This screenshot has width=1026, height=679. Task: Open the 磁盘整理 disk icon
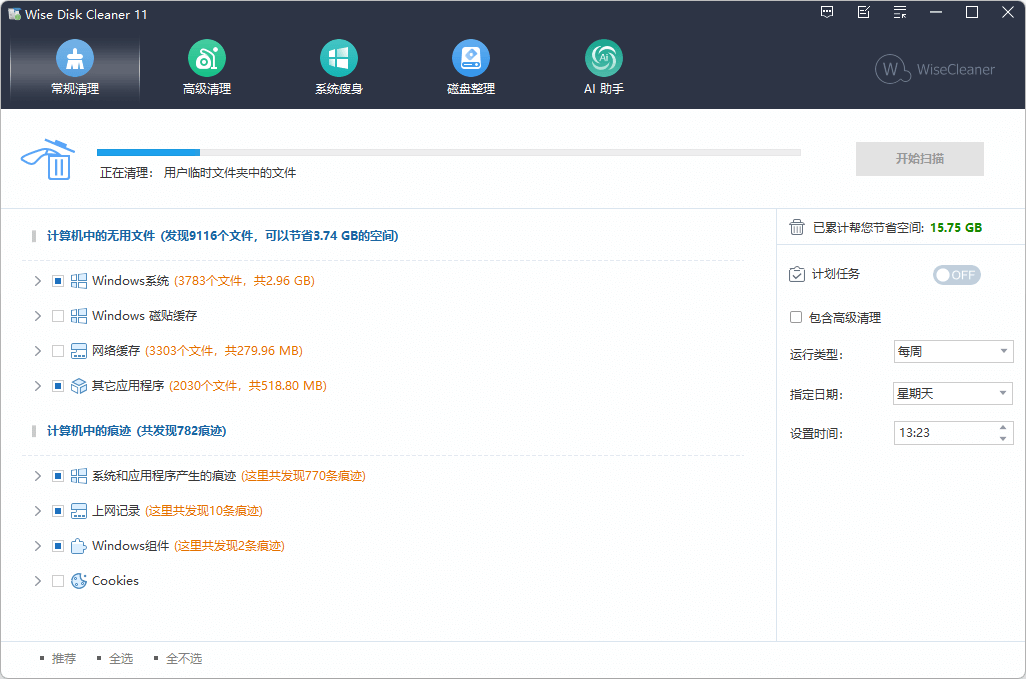click(x=471, y=58)
